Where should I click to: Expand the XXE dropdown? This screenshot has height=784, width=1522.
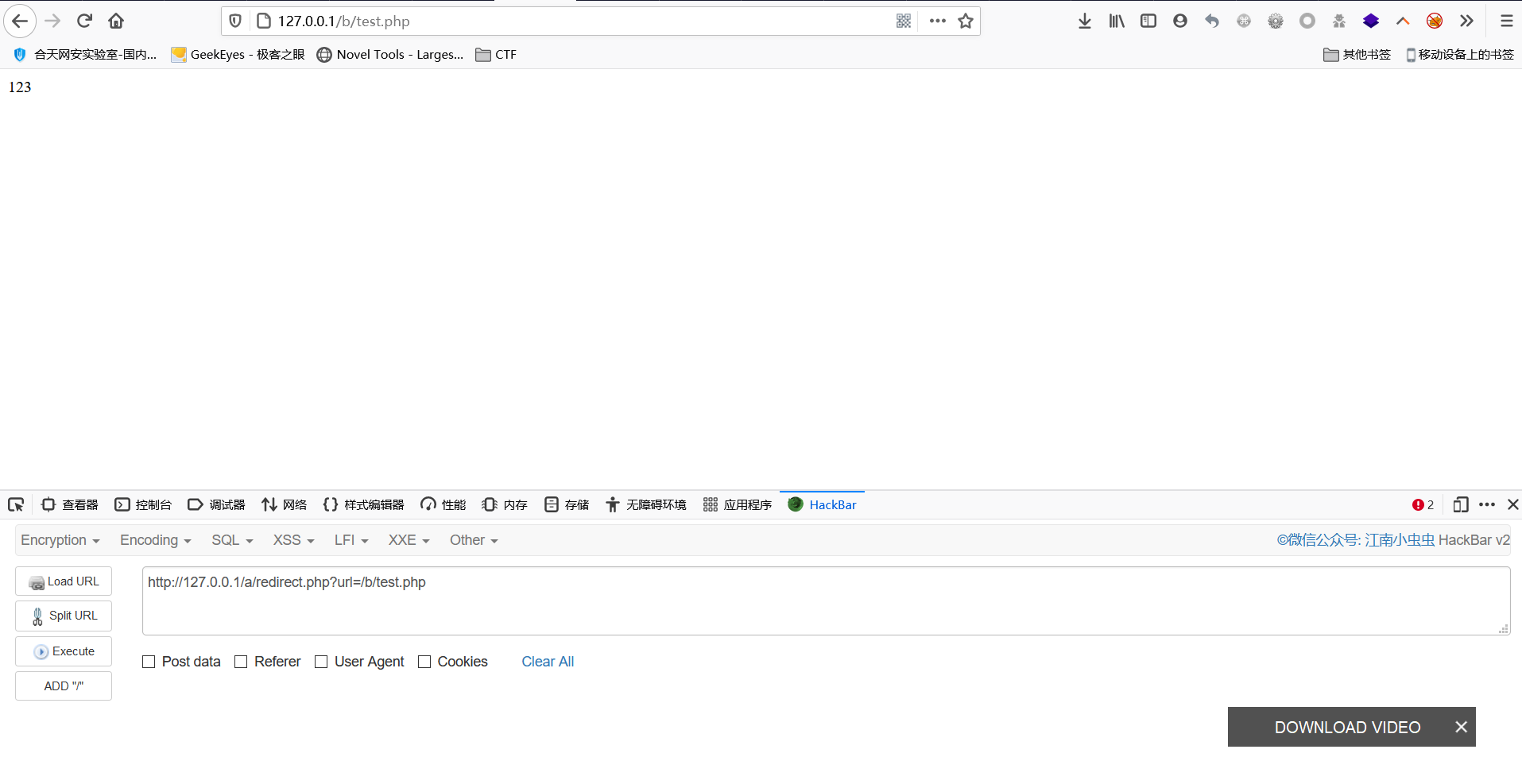pos(409,540)
